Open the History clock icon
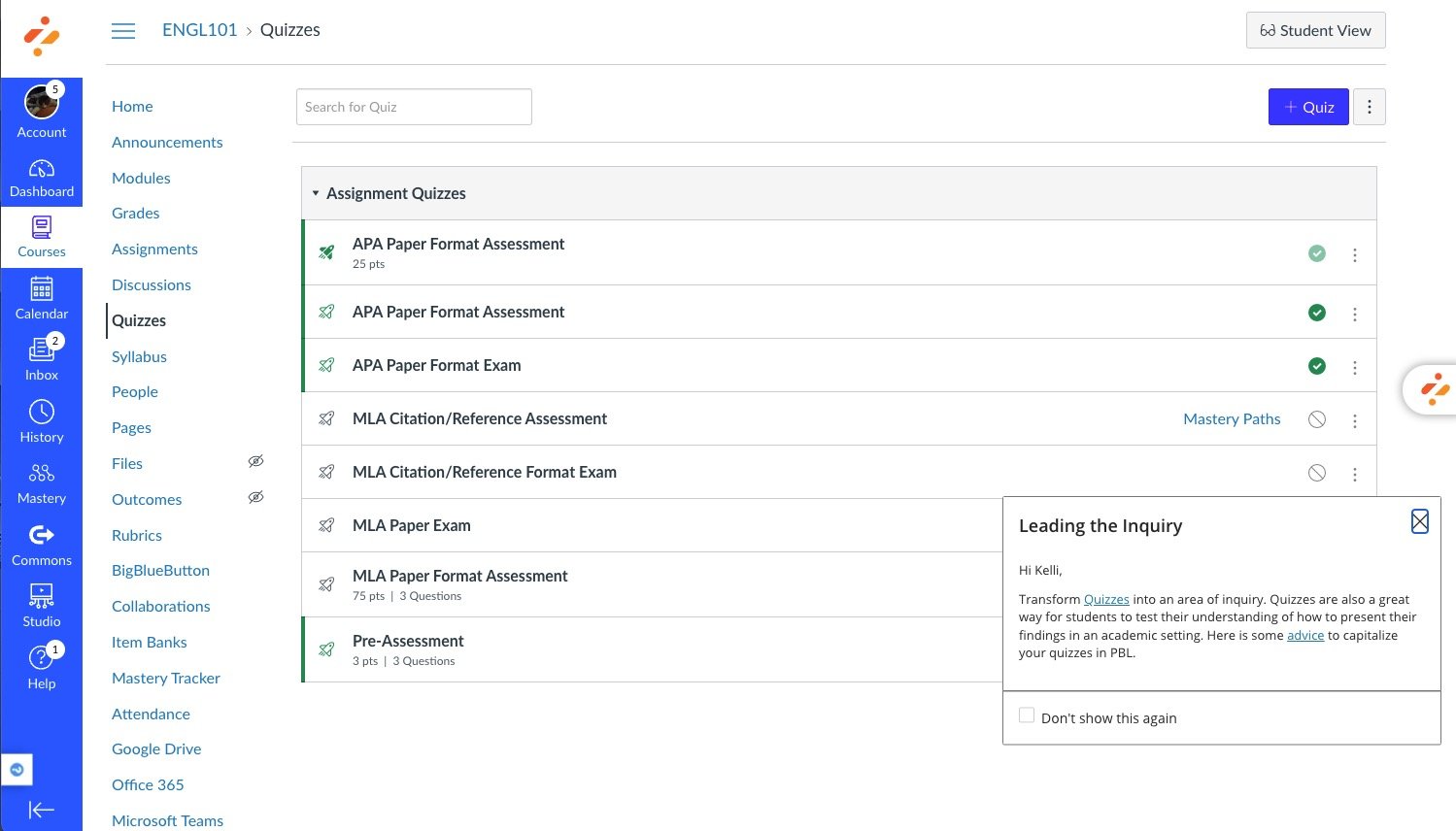 pyautogui.click(x=41, y=421)
